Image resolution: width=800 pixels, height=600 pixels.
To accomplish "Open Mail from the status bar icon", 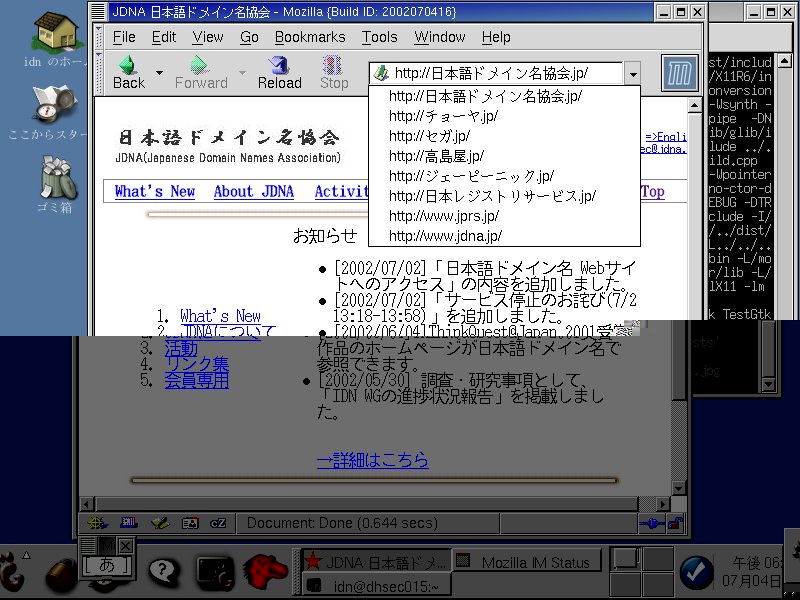I will point(128,523).
